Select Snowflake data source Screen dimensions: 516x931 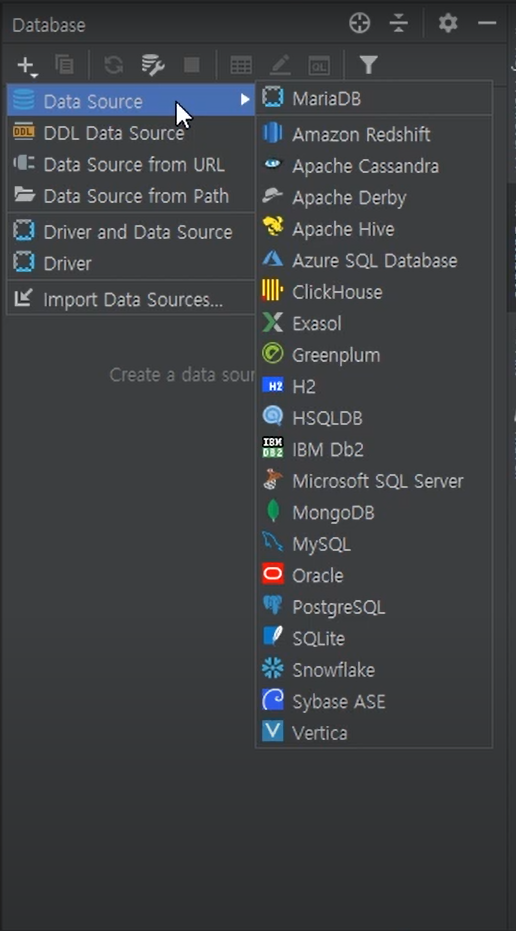coord(373,670)
